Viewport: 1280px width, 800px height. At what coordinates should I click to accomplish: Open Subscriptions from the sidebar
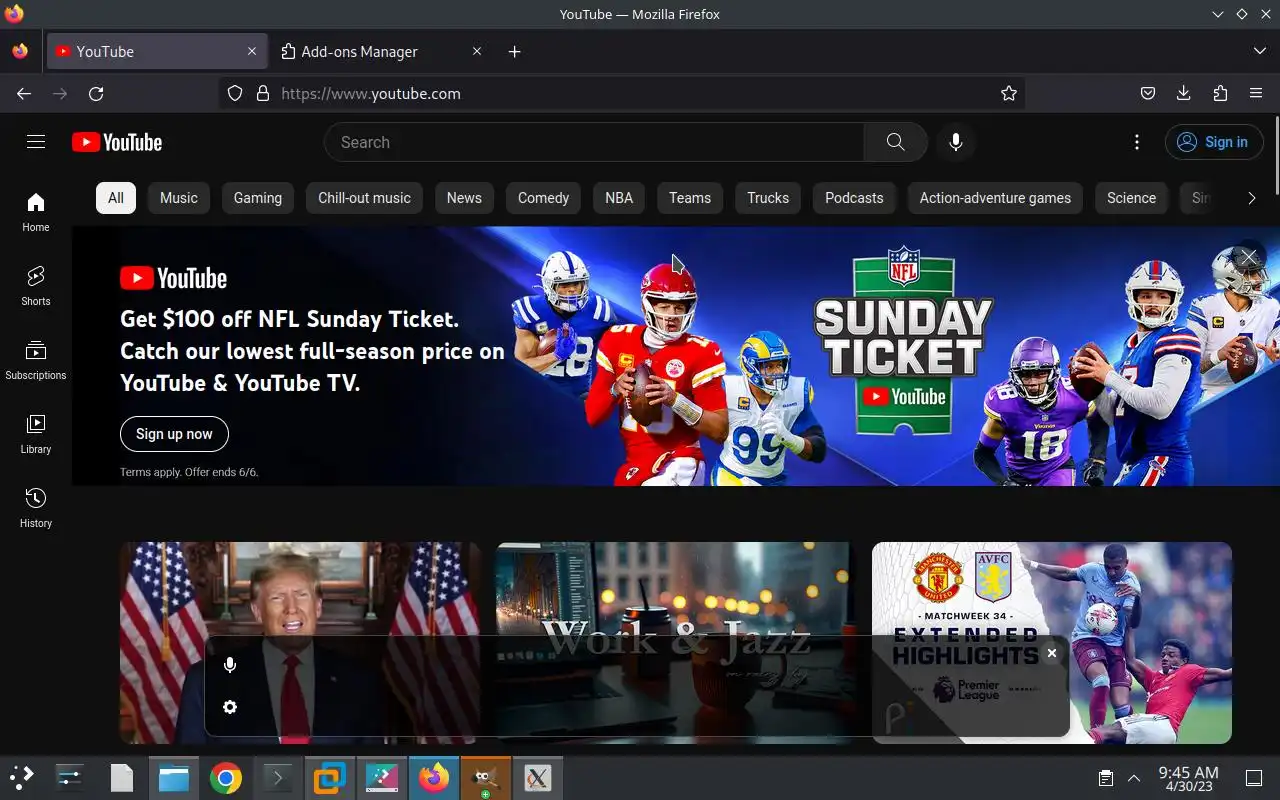tap(36, 360)
